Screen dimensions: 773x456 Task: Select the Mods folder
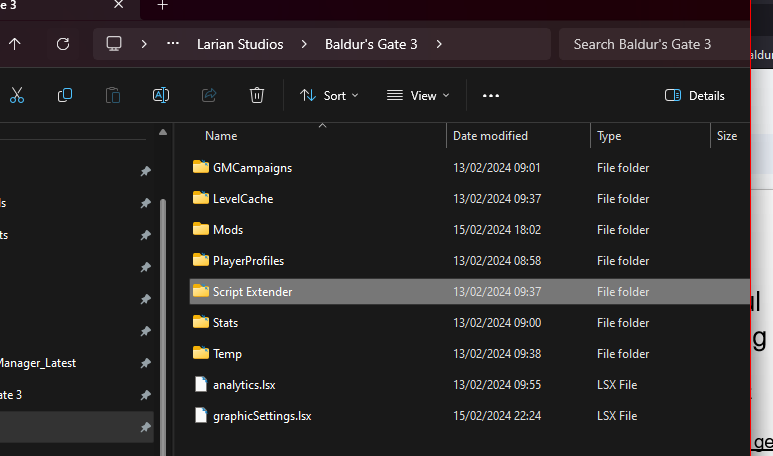pos(228,229)
